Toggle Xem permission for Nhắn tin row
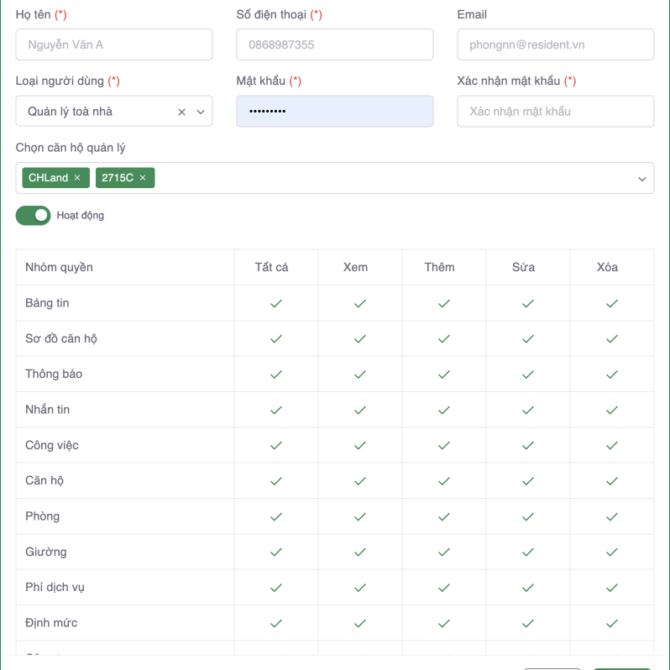This screenshot has width=670, height=670. [360, 410]
